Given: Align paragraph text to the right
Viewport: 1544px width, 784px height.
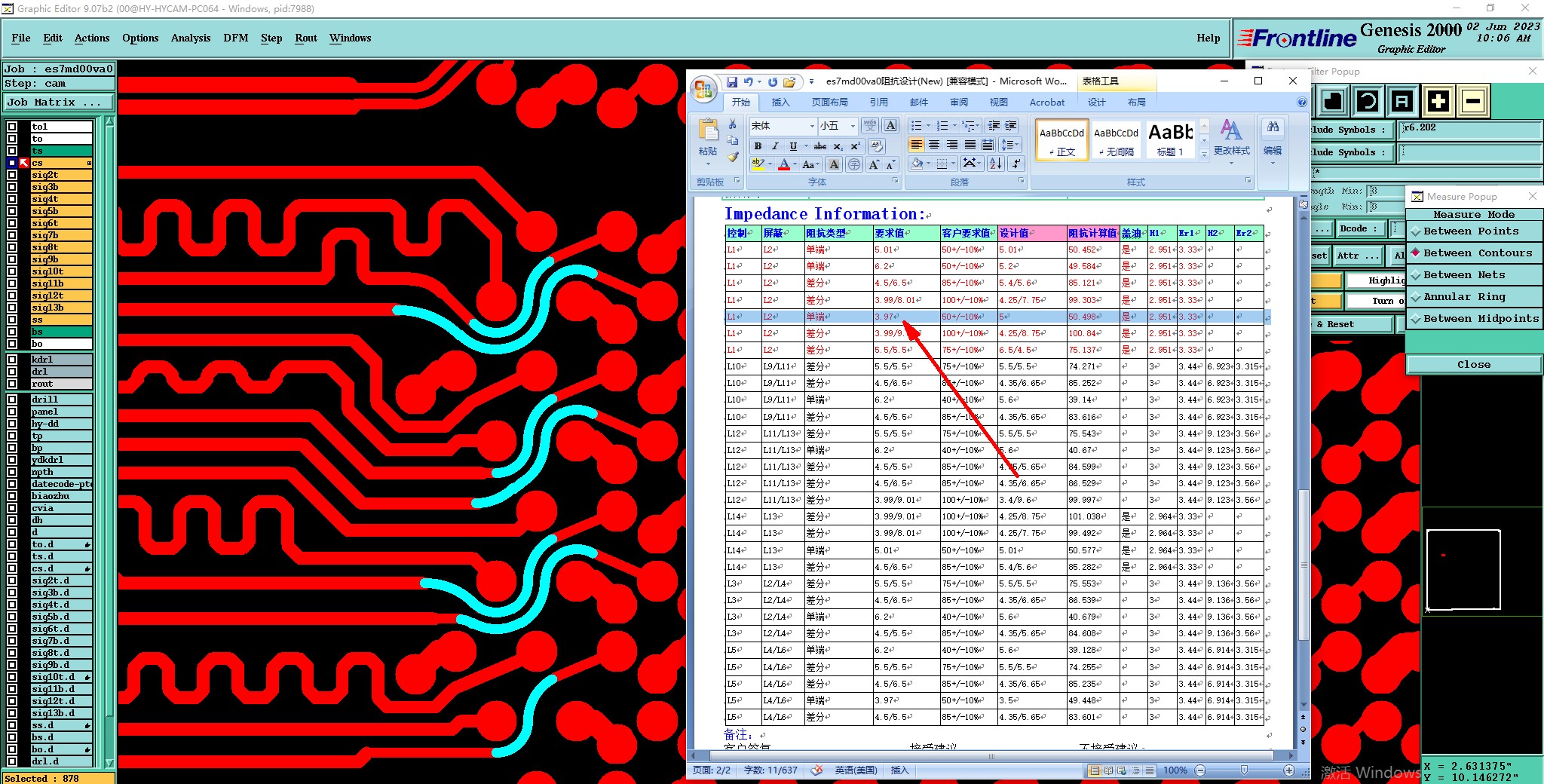Looking at the screenshot, I should 952,145.
